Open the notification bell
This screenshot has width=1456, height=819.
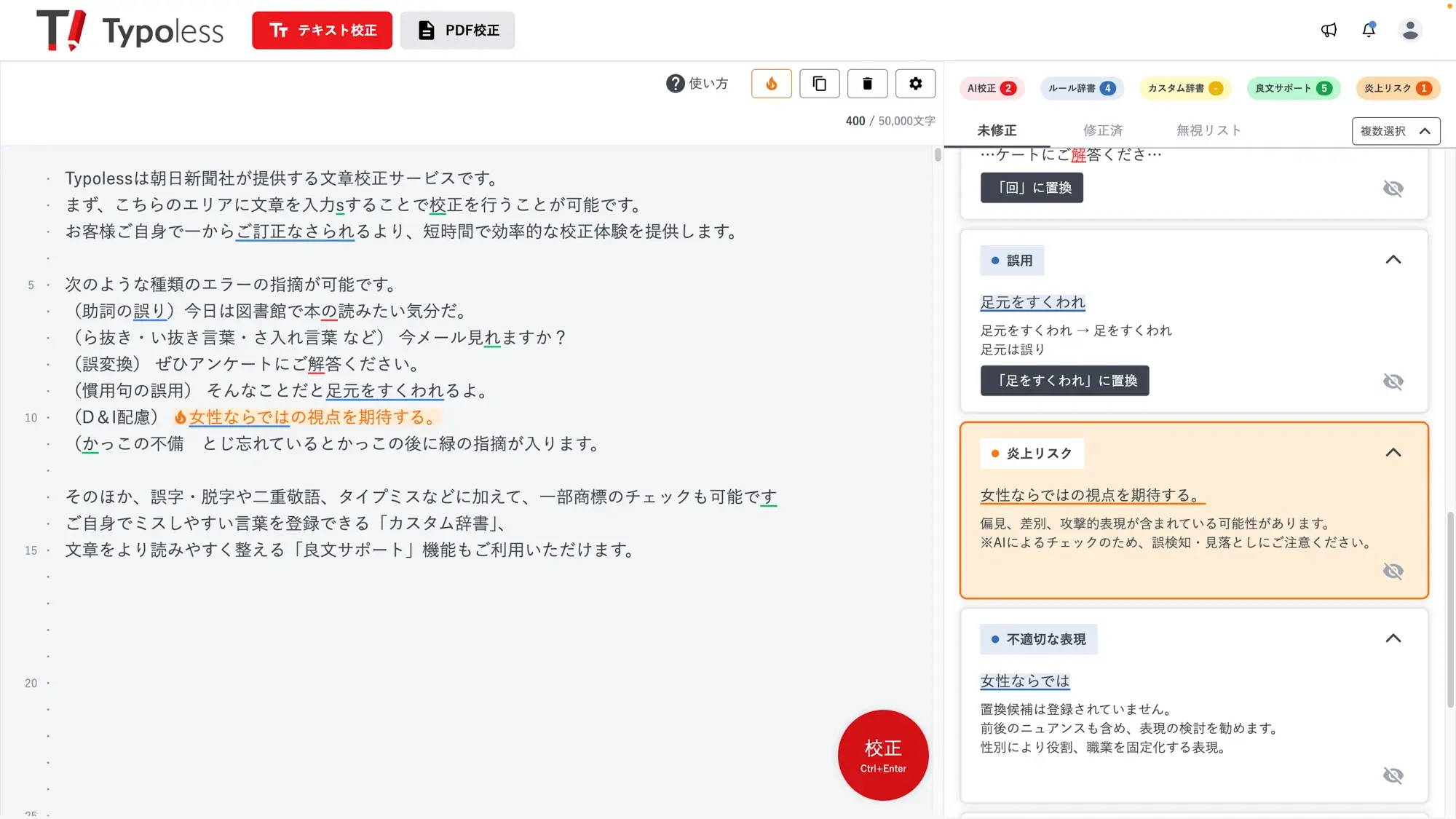pyautogui.click(x=1369, y=30)
